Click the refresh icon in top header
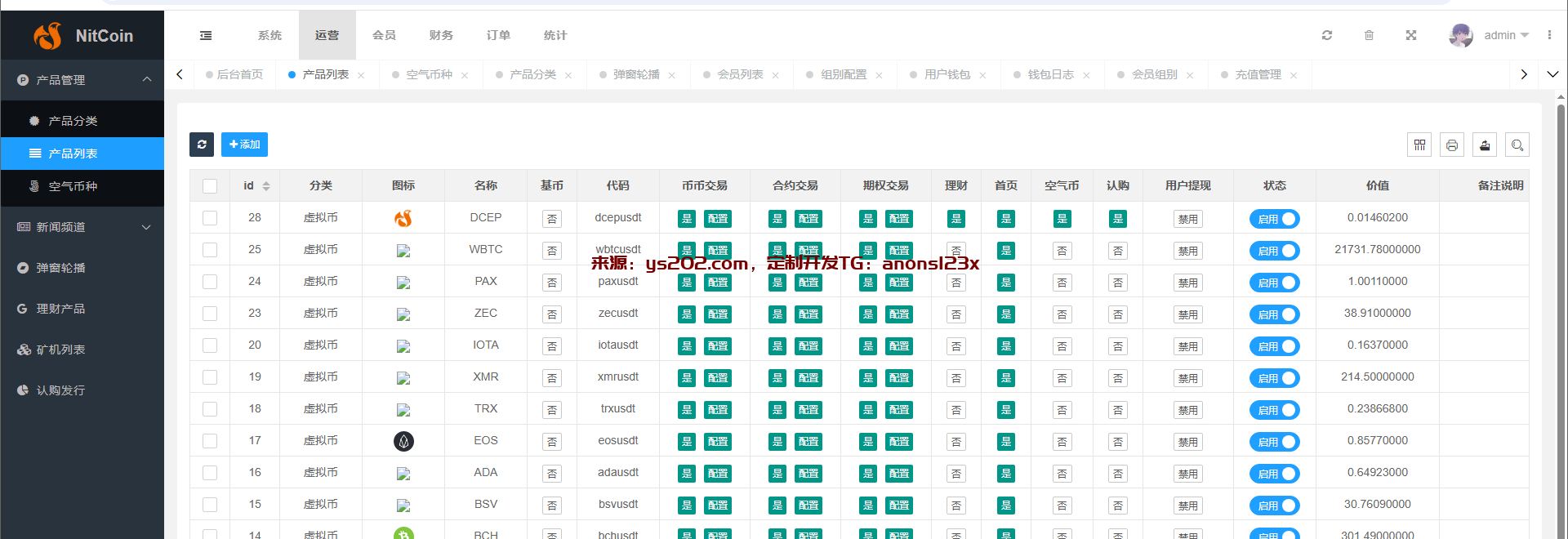The image size is (1568, 539). [1327, 35]
